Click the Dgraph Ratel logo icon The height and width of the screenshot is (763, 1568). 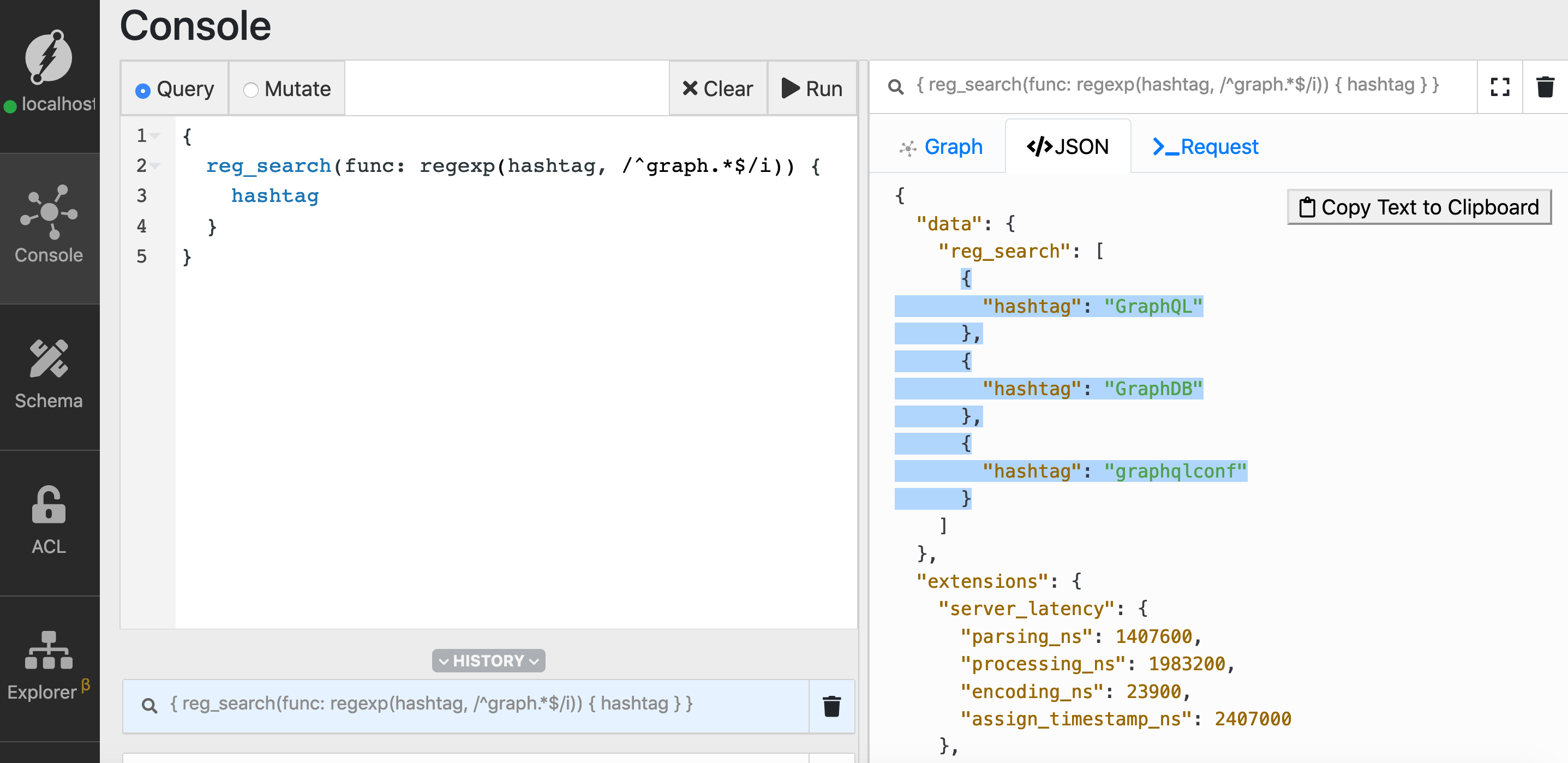pos(48,57)
